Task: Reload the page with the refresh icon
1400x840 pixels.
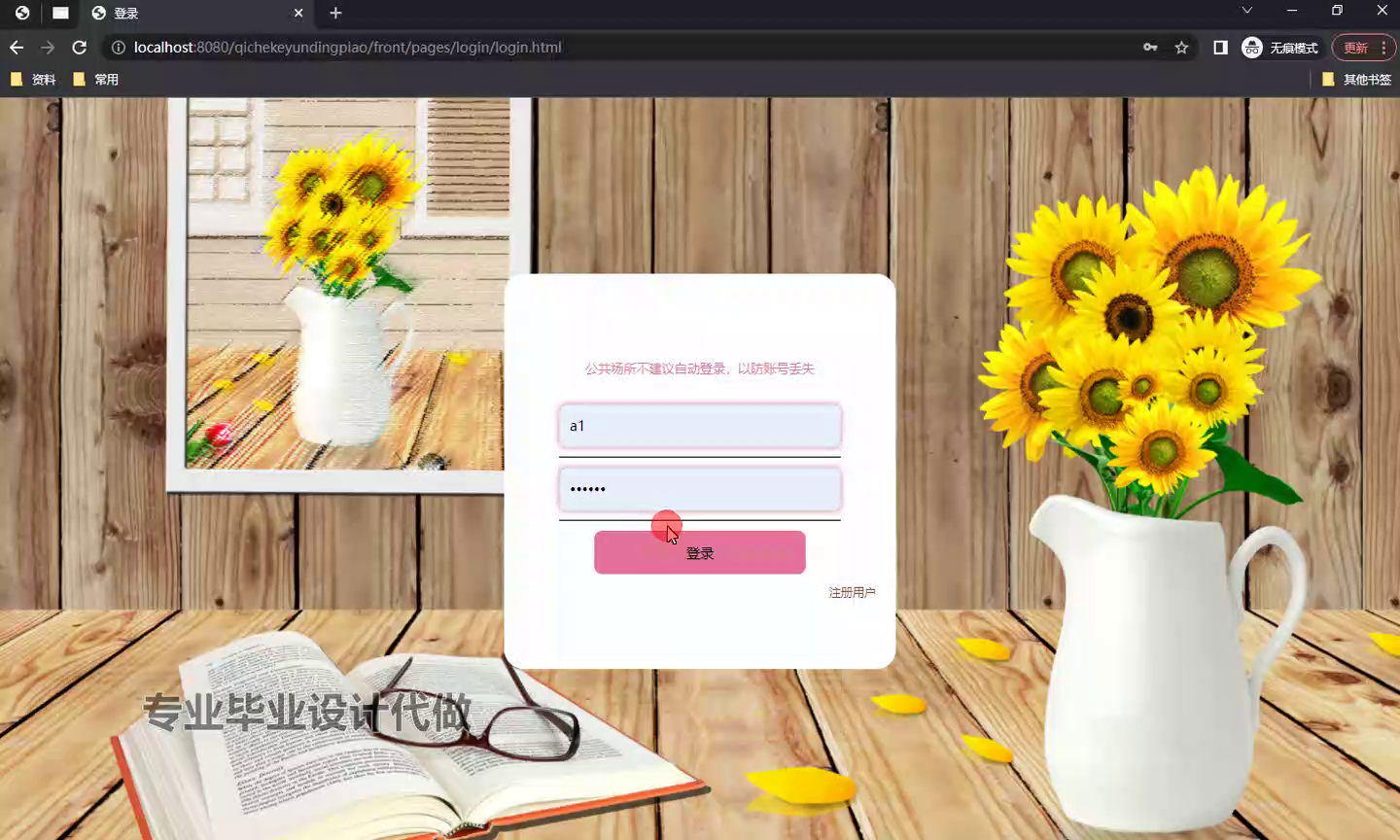Action: pyautogui.click(x=80, y=48)
